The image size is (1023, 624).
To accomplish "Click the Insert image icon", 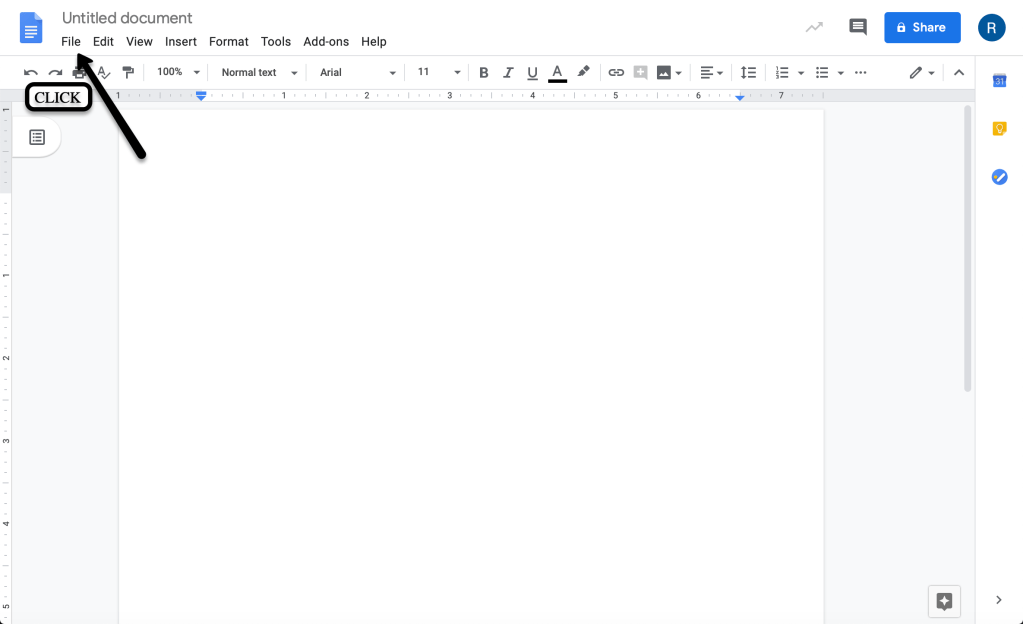I will [x=663, y=73].
